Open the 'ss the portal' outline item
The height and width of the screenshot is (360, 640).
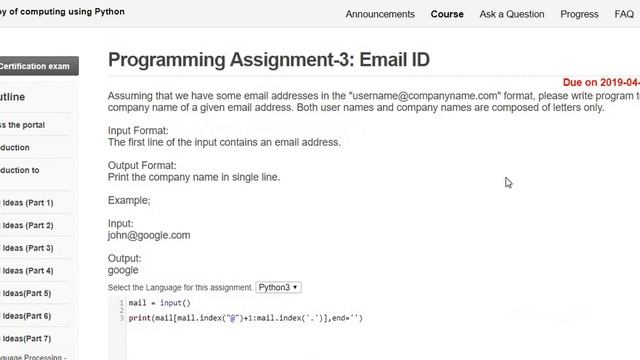[x=22, y=125]
